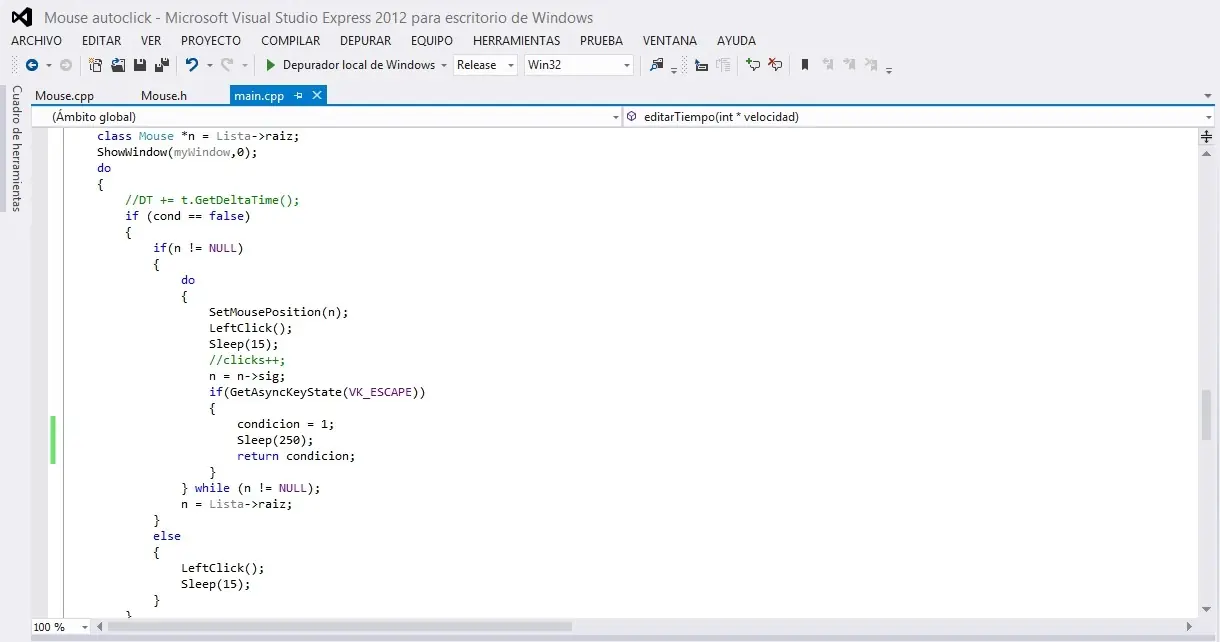Switch to the Mouse.h tab
This screenshot has height=642, width=1220.
point(163,96)
